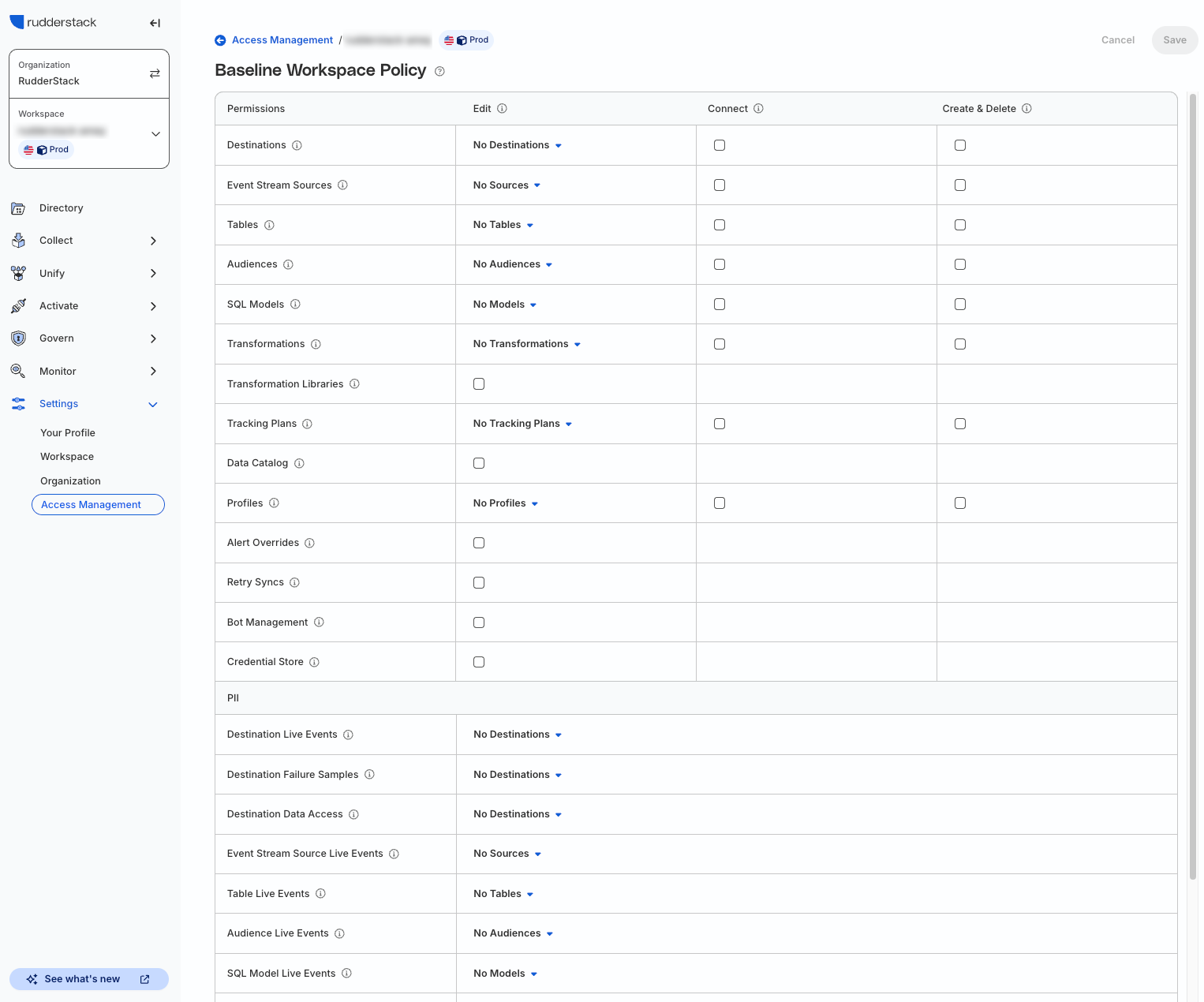This screenshot has width=1204, height=1002.
Task: Open the No Transformations edit dropdown
Action: click(x=527, y=344)
